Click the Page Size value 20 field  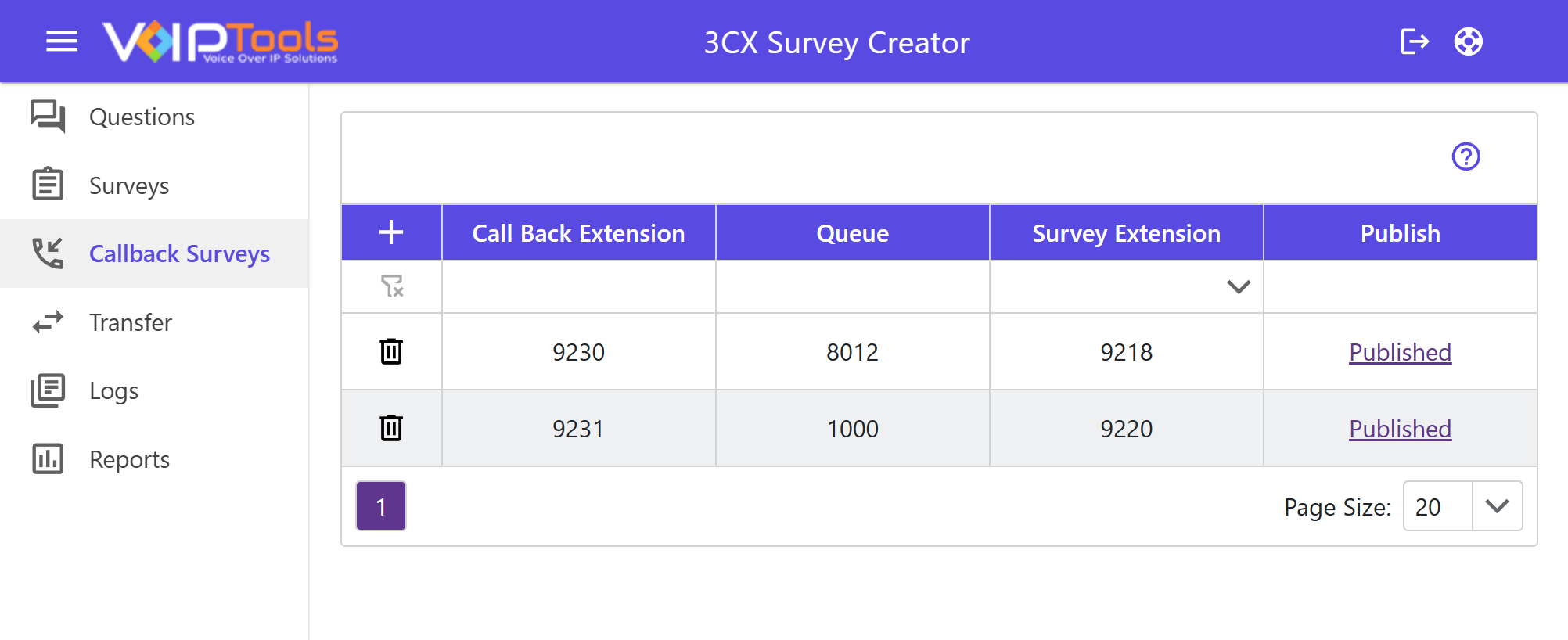click(1438, 506)
